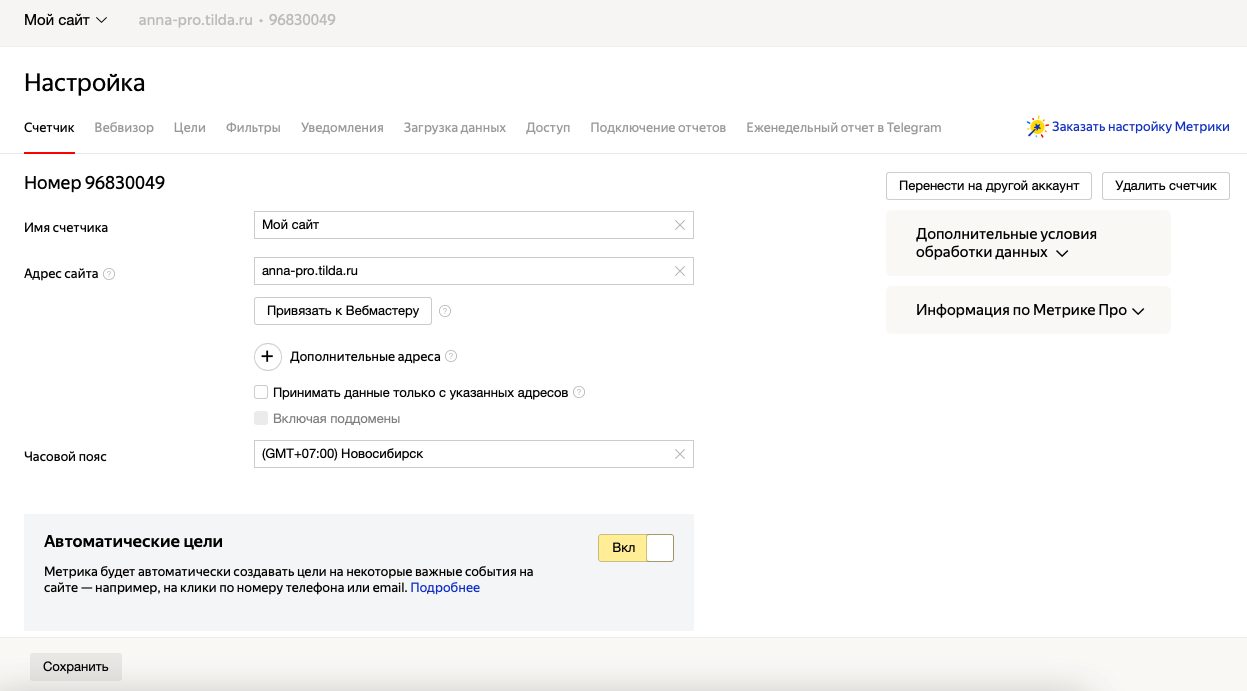
Task: Click Привязать к Вебмастеру button
Action: click(x=343, y=311)
